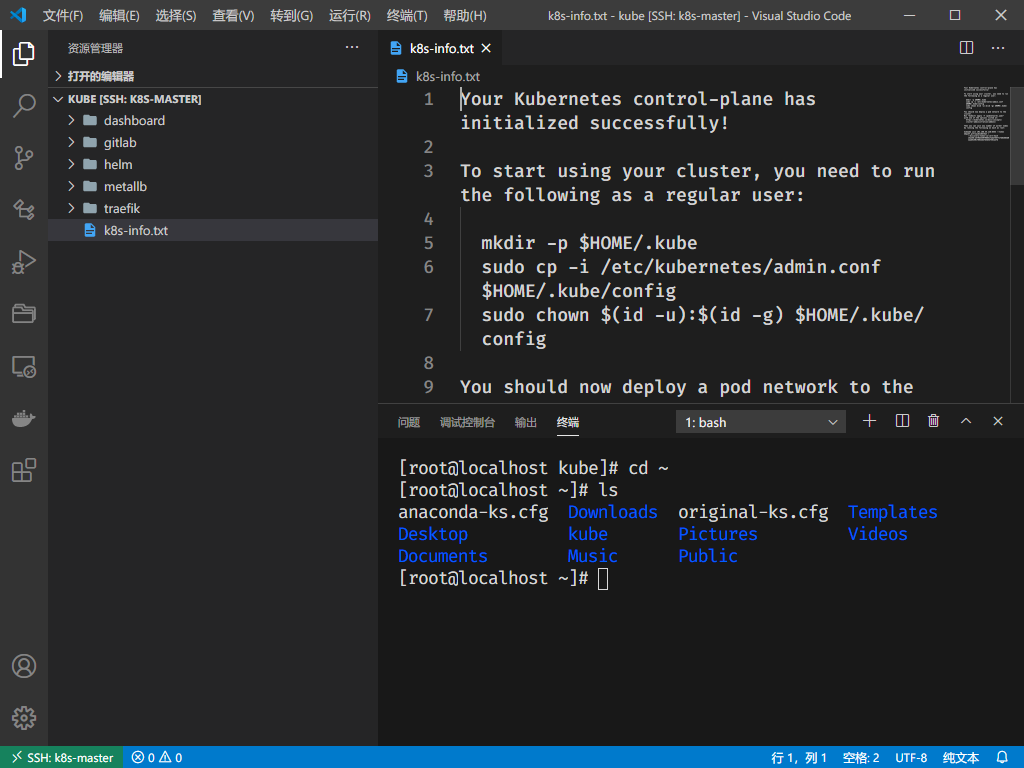The width and height of the screenshot is (1024, 768).
Task: Create a new terminal with plus icon
Action: (869, 421)
